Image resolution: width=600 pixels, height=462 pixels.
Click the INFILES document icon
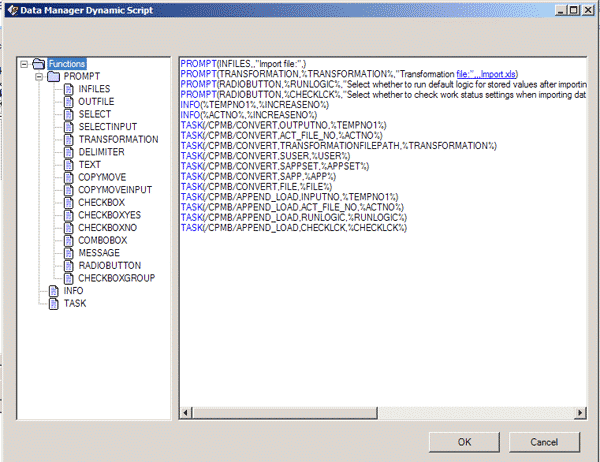[69, 89]
